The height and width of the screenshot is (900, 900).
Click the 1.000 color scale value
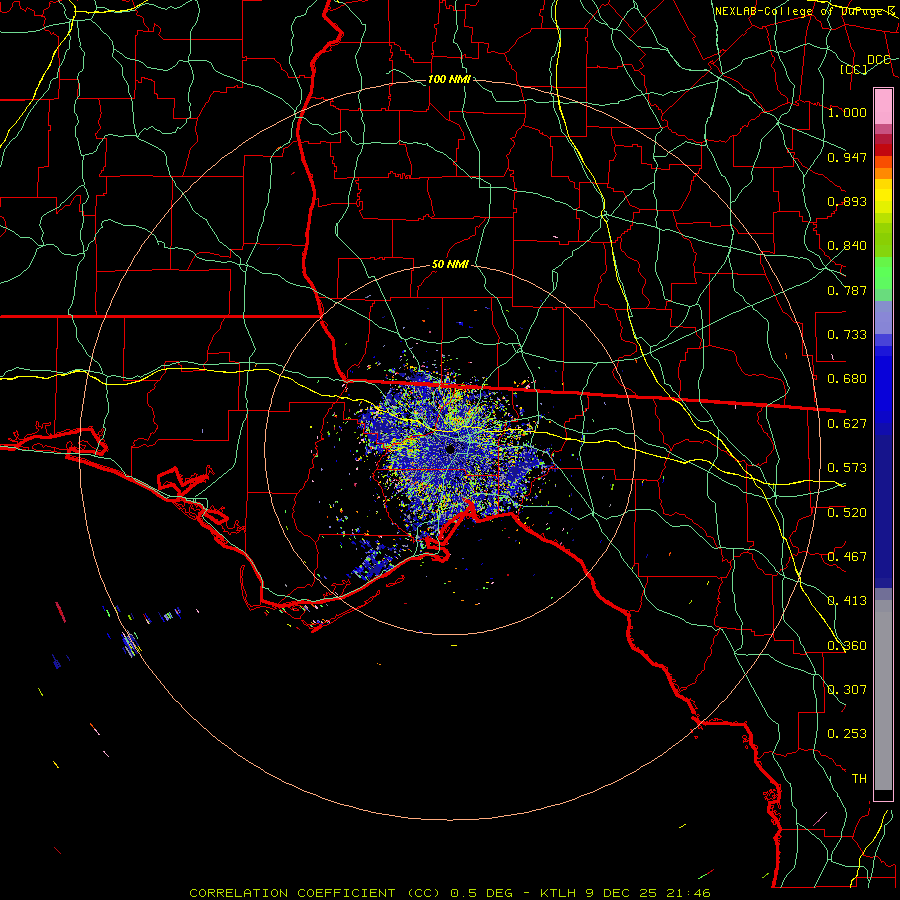[x=847, y=112]
